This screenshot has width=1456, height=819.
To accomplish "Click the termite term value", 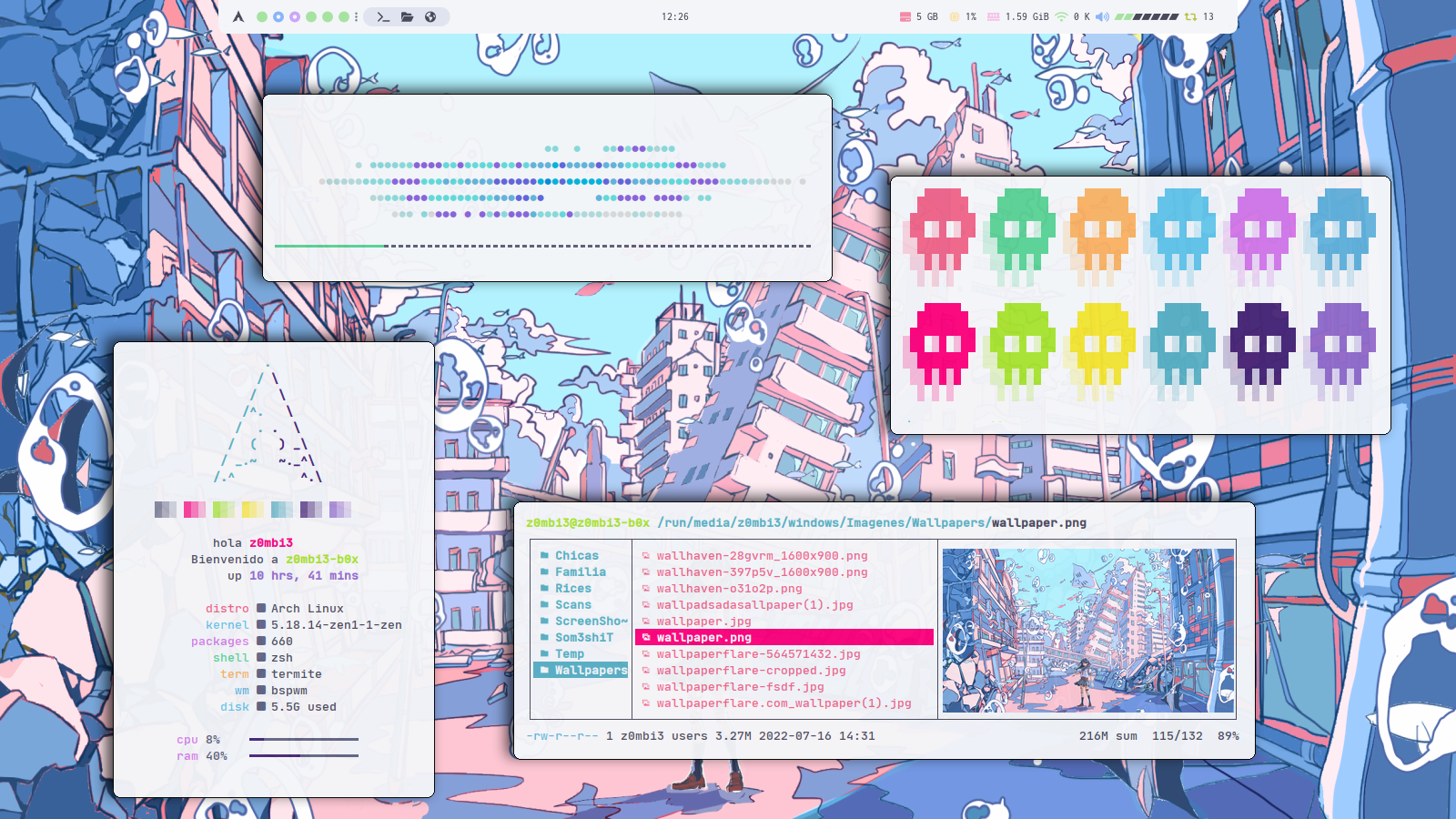I will (x=297, y=673).
